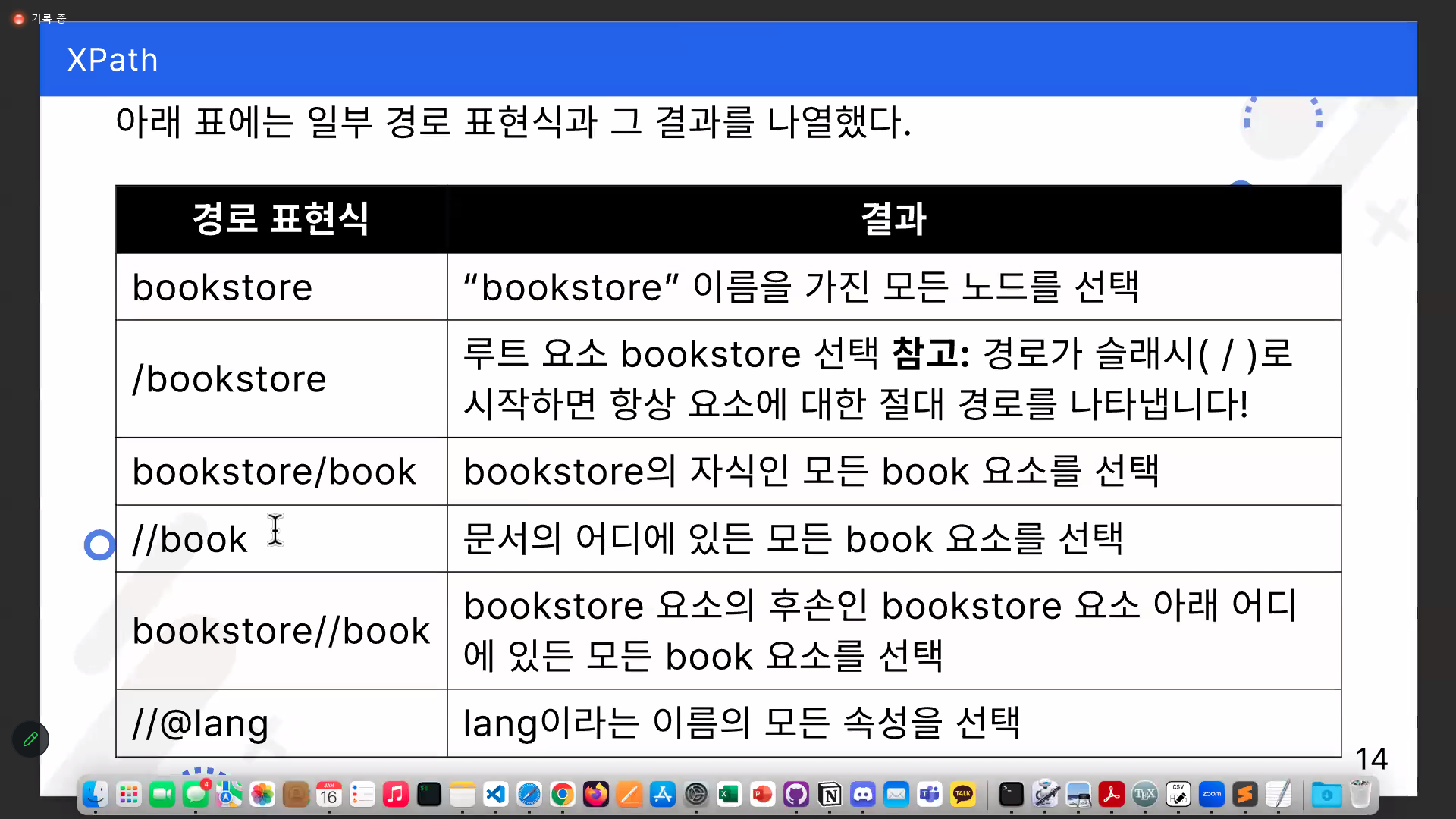Open Notion from the dock
The image size is (1456, 819).
pyautogui.click(x=830, y=795)
